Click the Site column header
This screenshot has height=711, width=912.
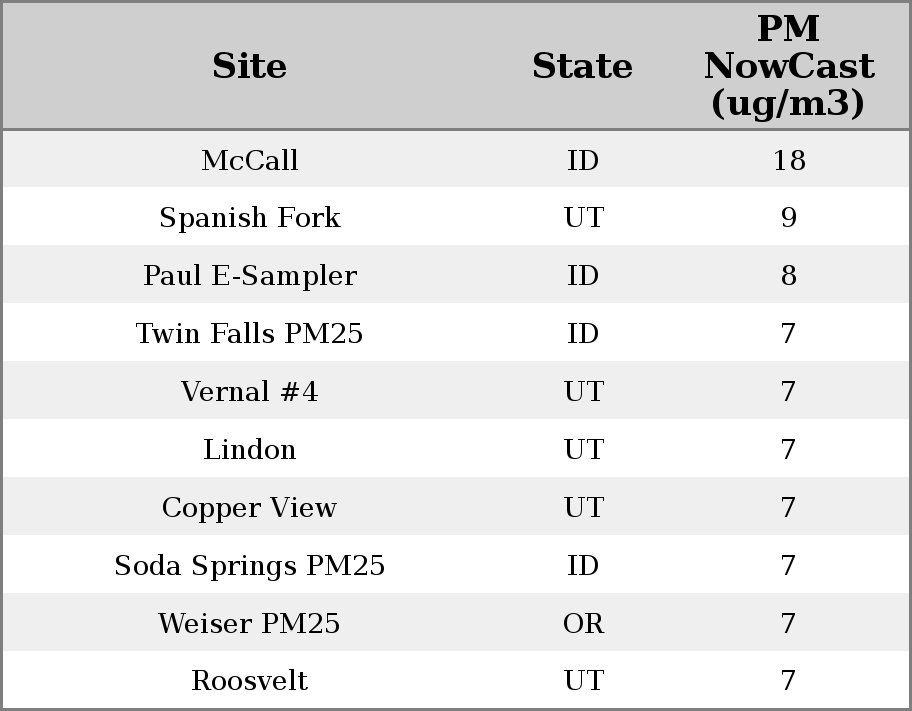click(249, 67)
